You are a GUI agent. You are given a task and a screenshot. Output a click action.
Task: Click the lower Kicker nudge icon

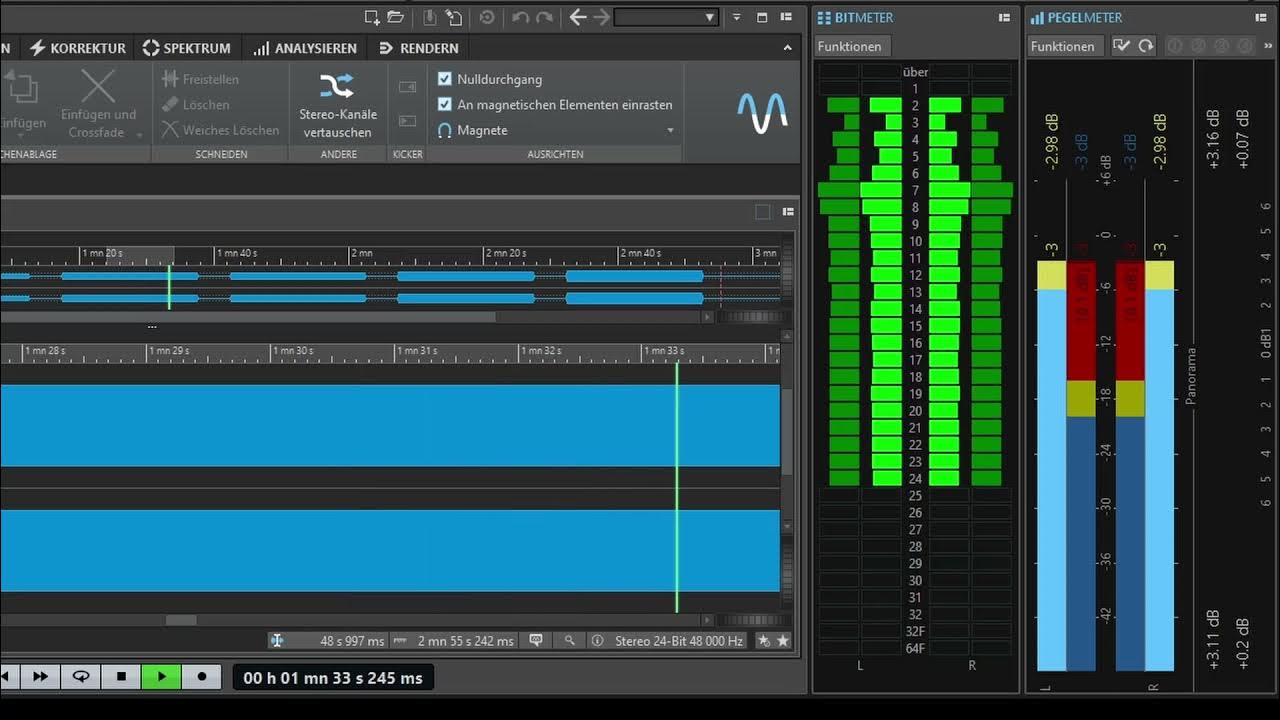click(x=407, y=121)
